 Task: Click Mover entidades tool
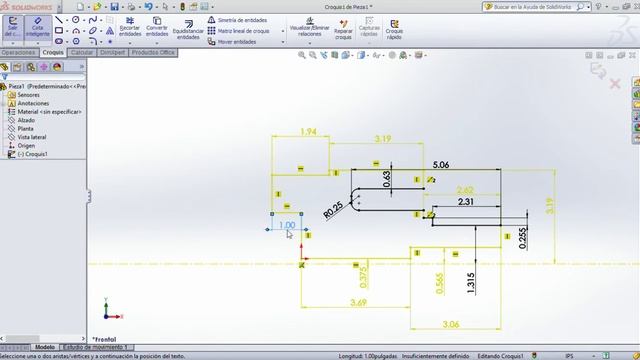[x=232, y=42]
